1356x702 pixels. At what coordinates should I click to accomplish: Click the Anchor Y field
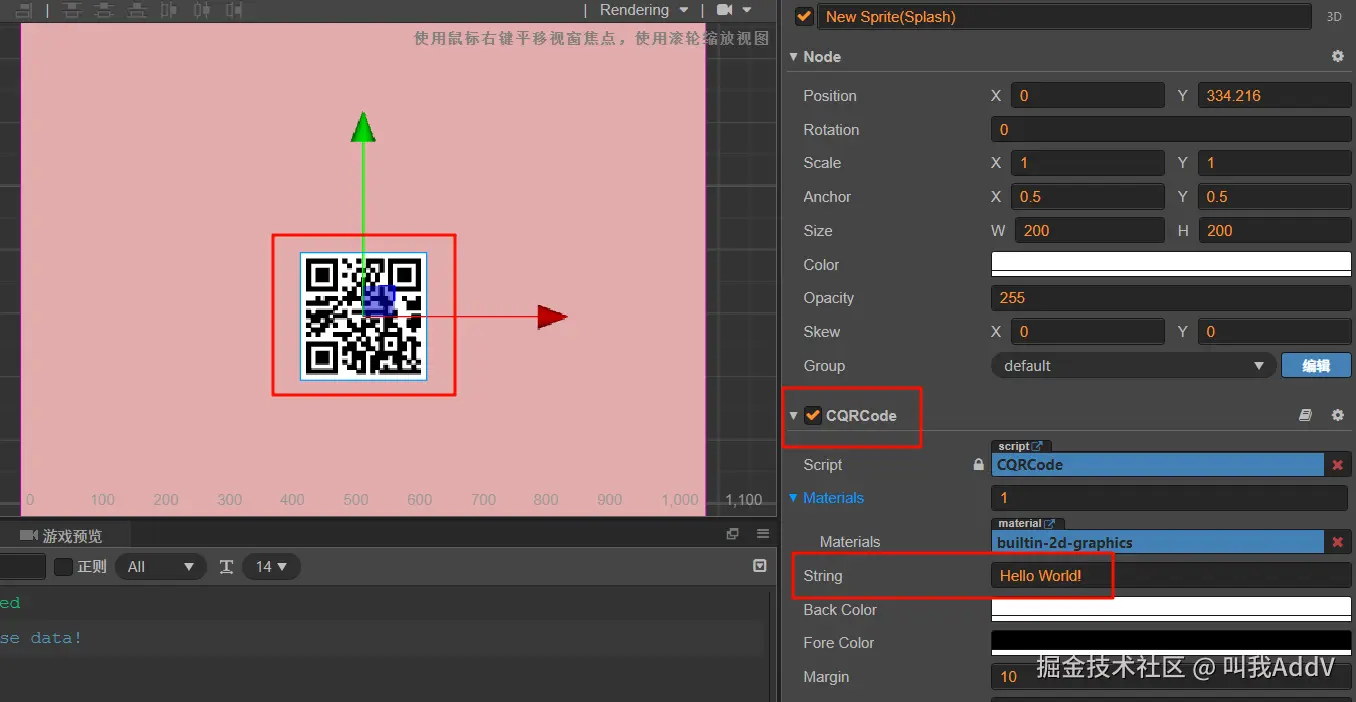click(1275, 197)
